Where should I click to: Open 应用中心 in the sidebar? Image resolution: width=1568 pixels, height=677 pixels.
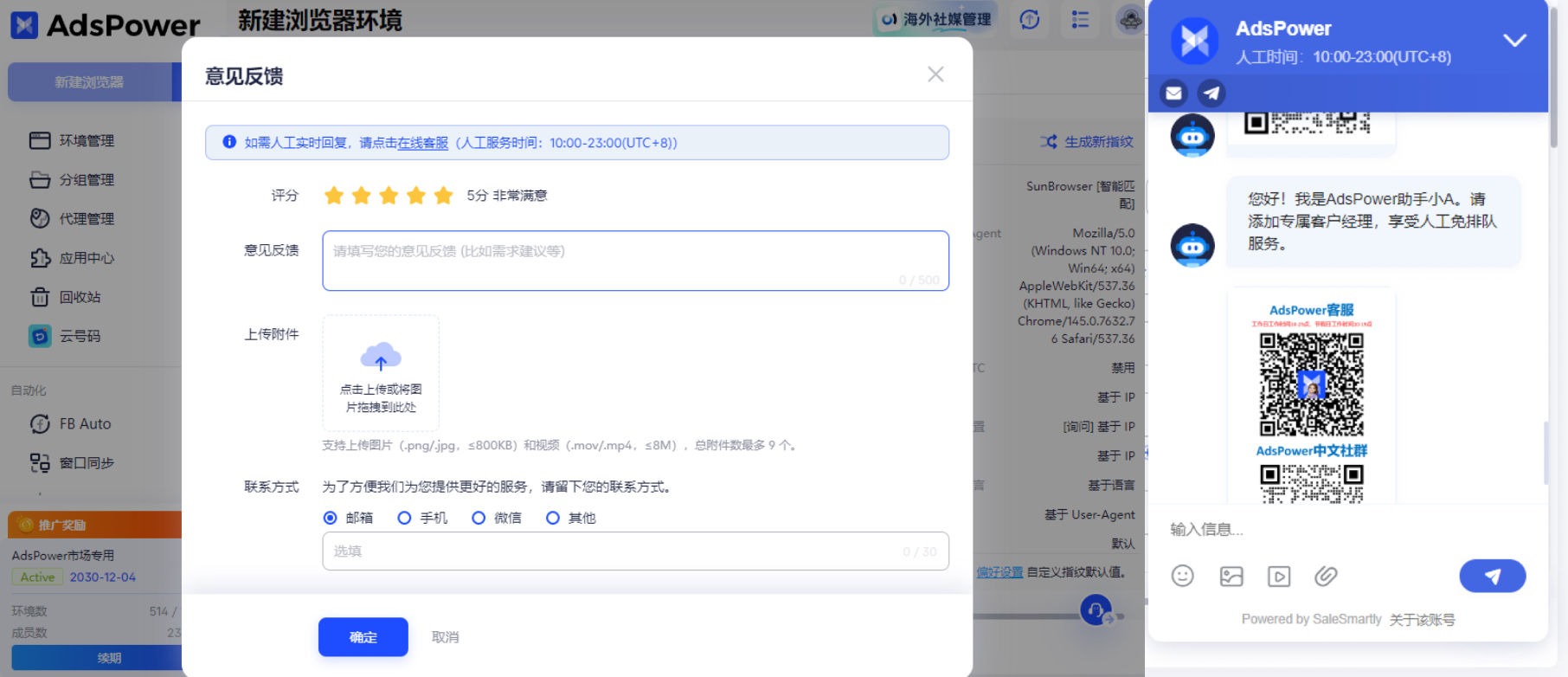click(72, 257)
